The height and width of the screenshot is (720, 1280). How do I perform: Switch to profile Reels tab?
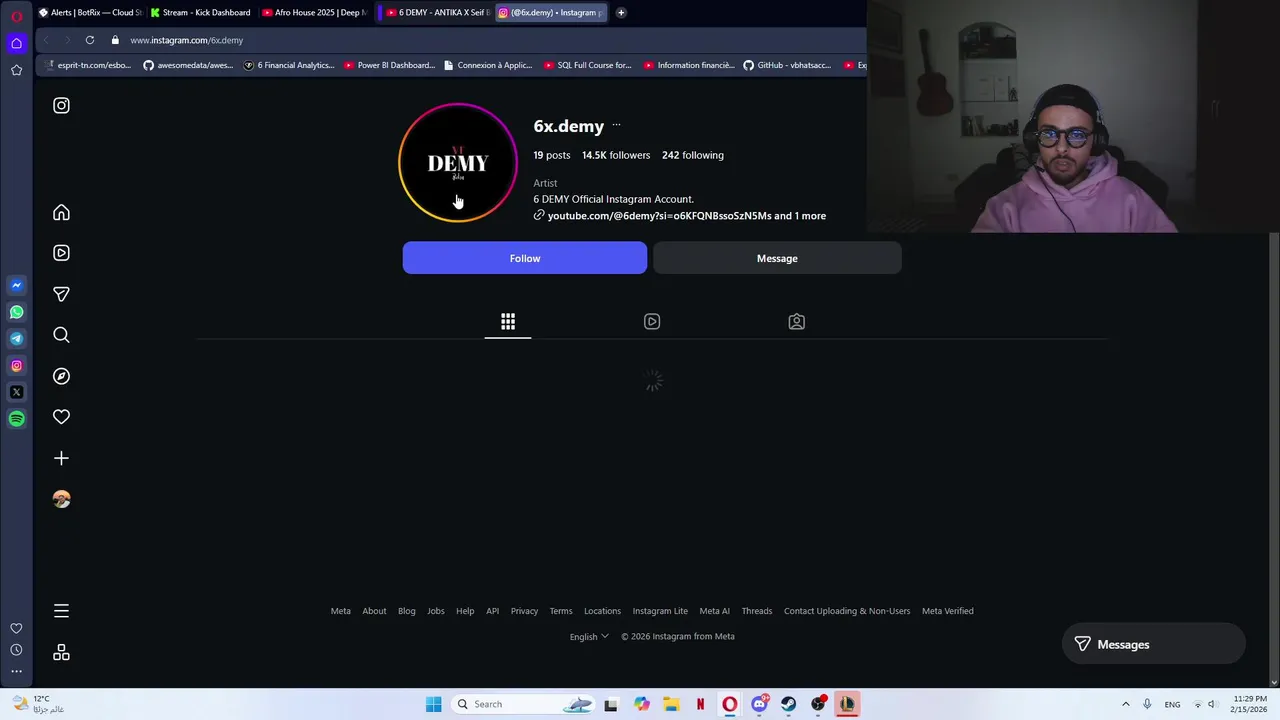(x=652, y=321)
